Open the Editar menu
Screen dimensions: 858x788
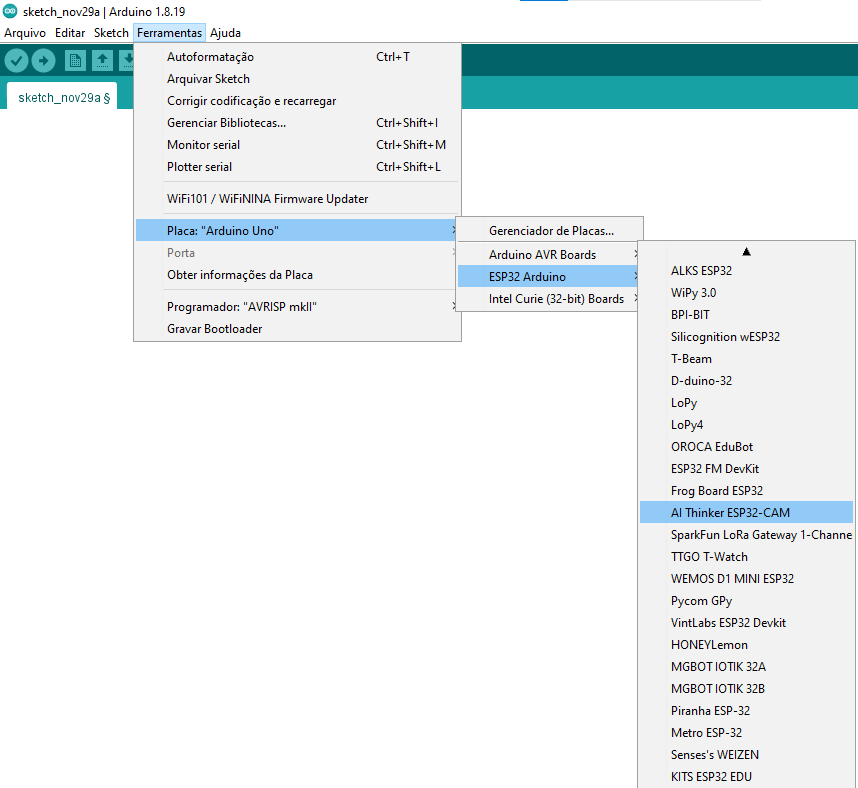[x=70, y=33]
